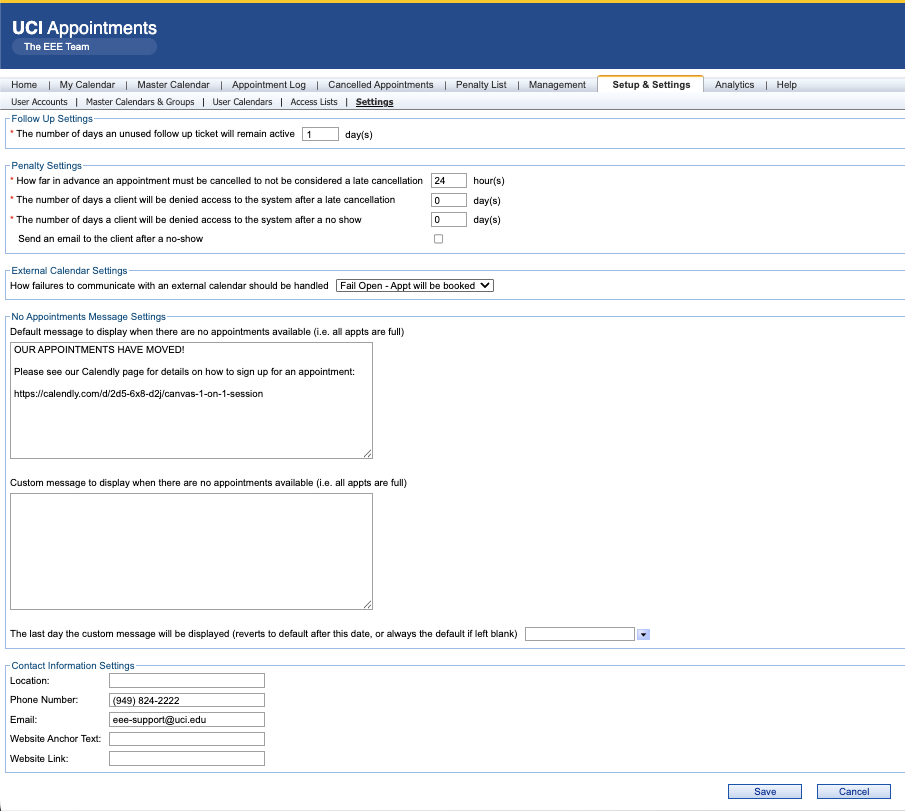
Task: Open Master Calendars & Groups link
Action: pos(140,102)
